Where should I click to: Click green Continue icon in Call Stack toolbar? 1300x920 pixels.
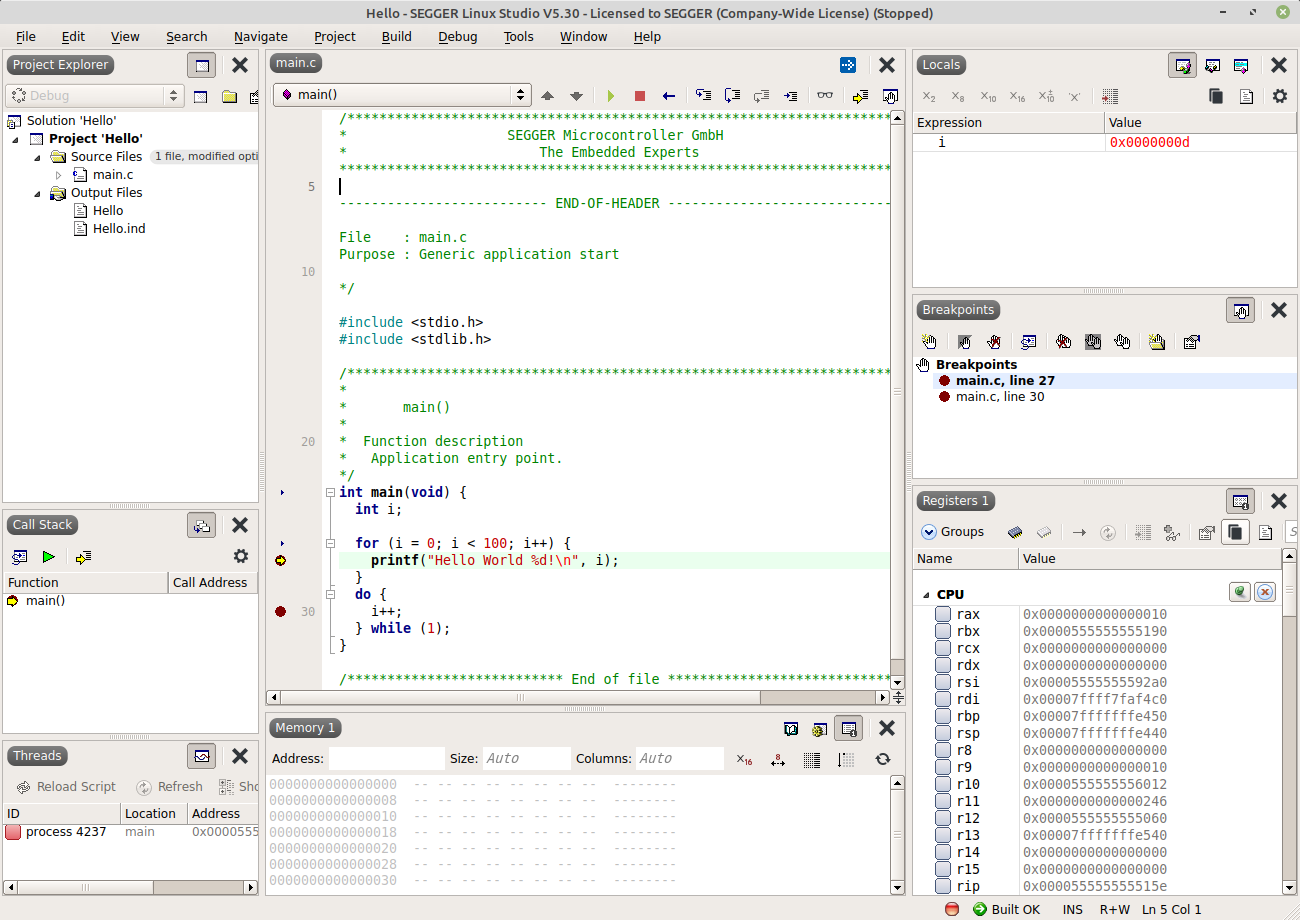point(48,557)
